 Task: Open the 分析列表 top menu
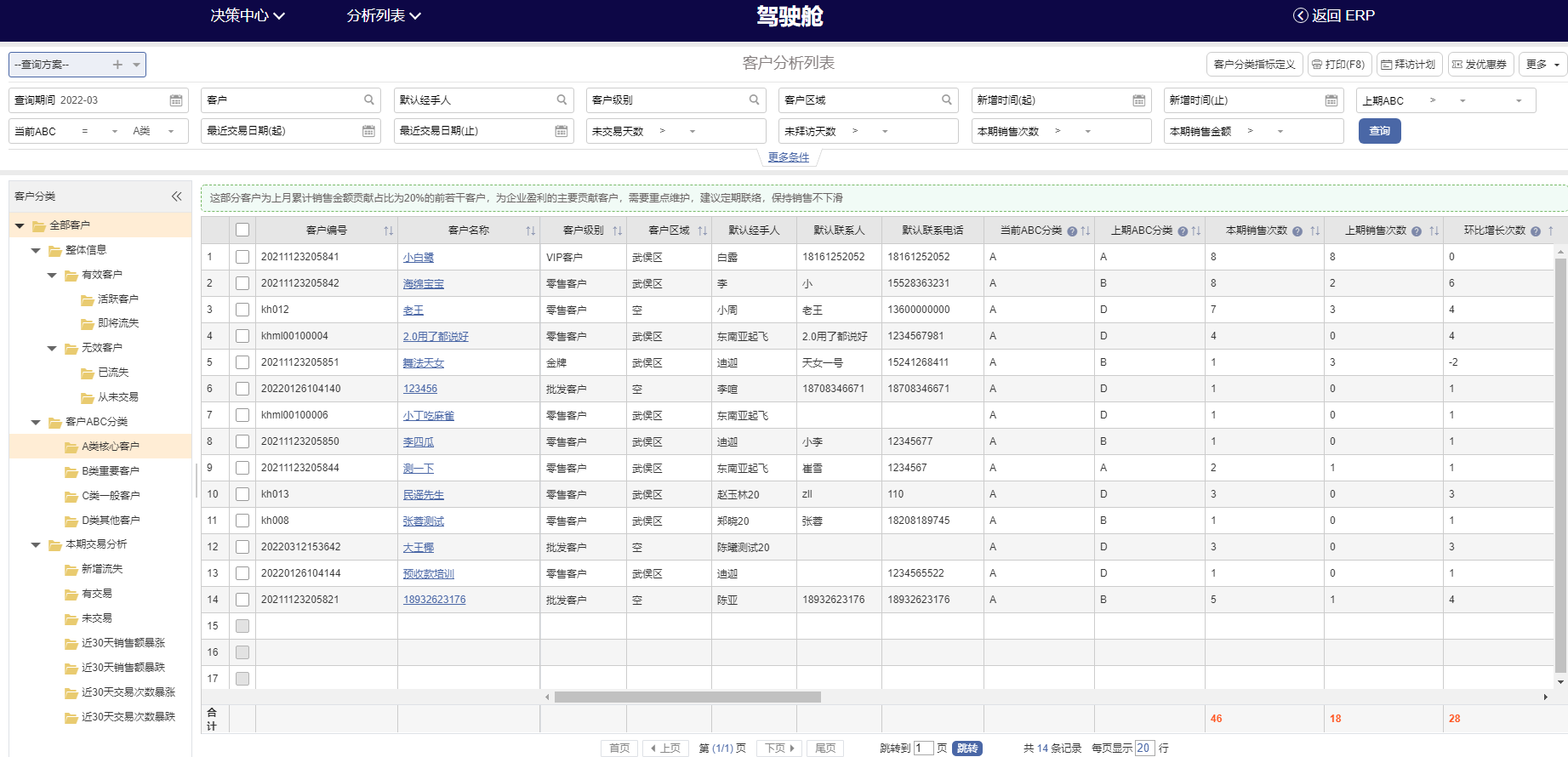(x=383, y=15)
